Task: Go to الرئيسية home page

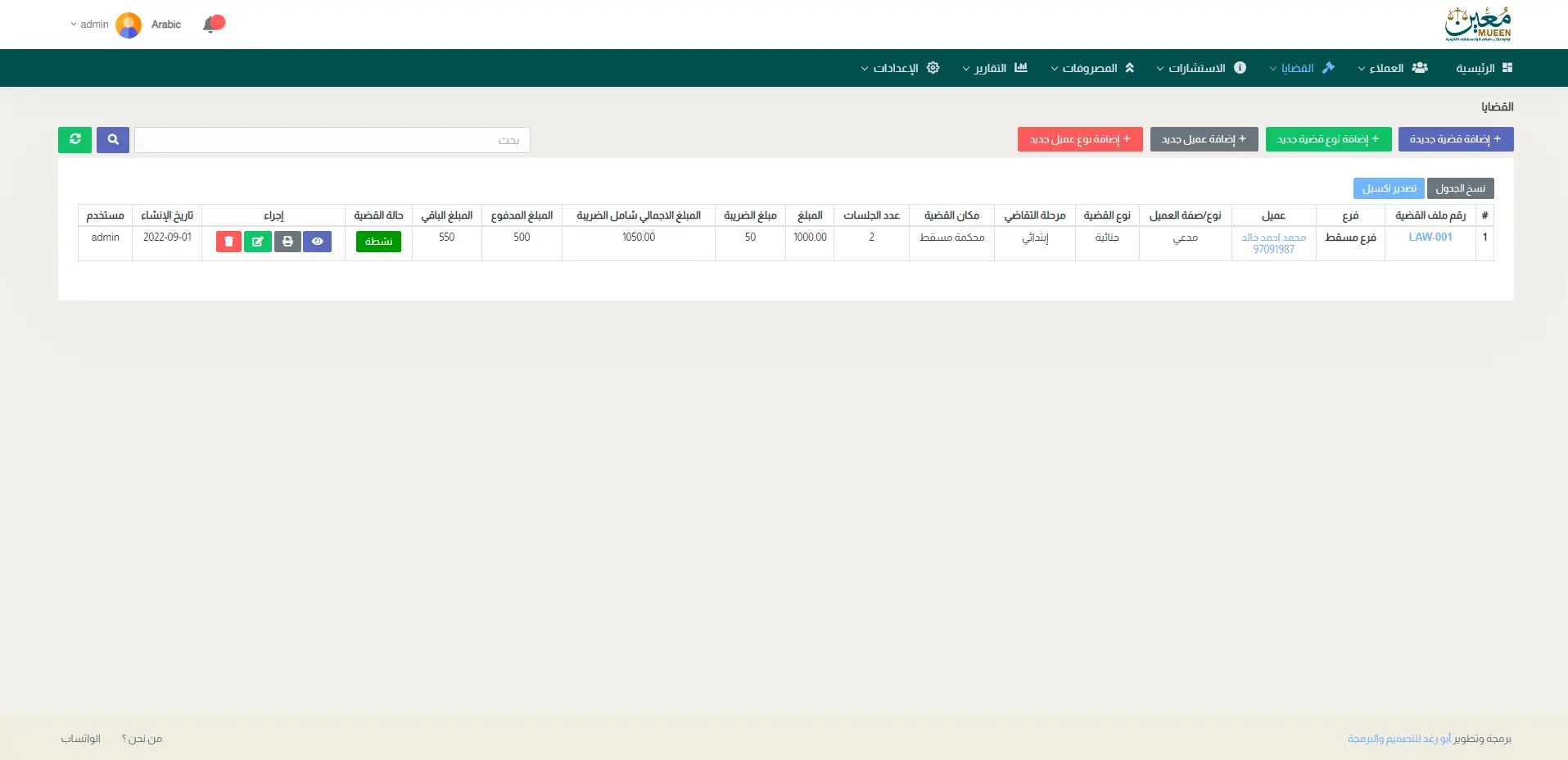Action: pos(1483,68)
